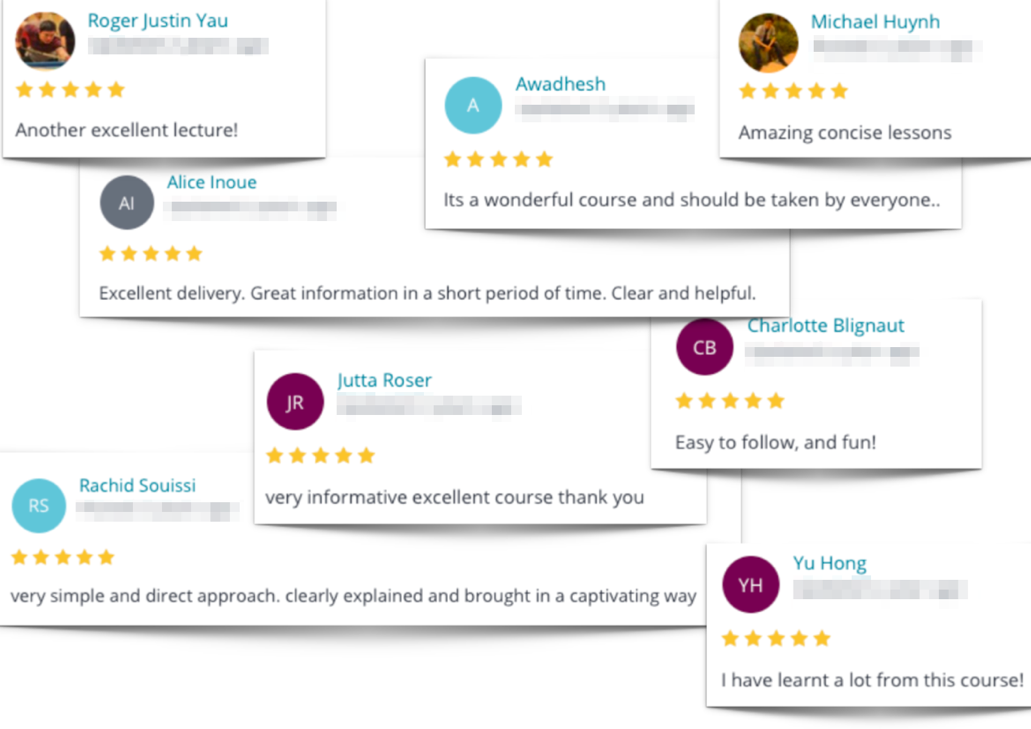Open the Alice Inoue name link

point(212,182)
